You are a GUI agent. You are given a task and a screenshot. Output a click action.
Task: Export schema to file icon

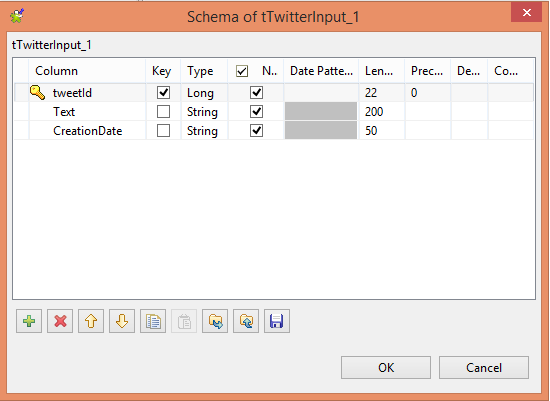coord(246,321)
